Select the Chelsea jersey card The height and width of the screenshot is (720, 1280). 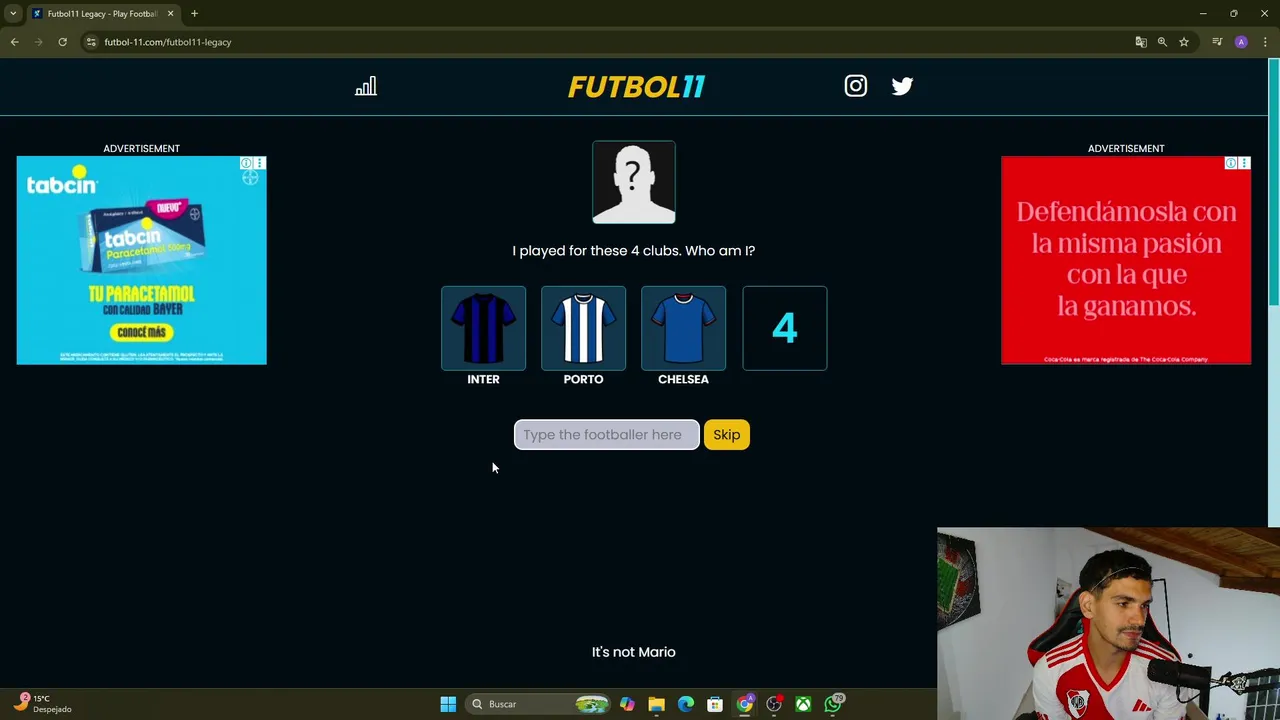[683, 328]
